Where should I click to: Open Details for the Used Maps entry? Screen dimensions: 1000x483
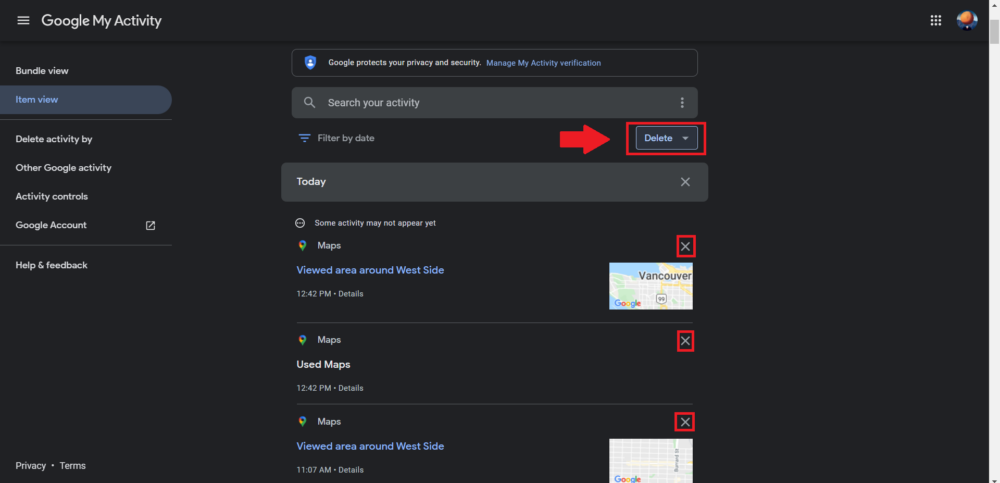pos(351,388)
